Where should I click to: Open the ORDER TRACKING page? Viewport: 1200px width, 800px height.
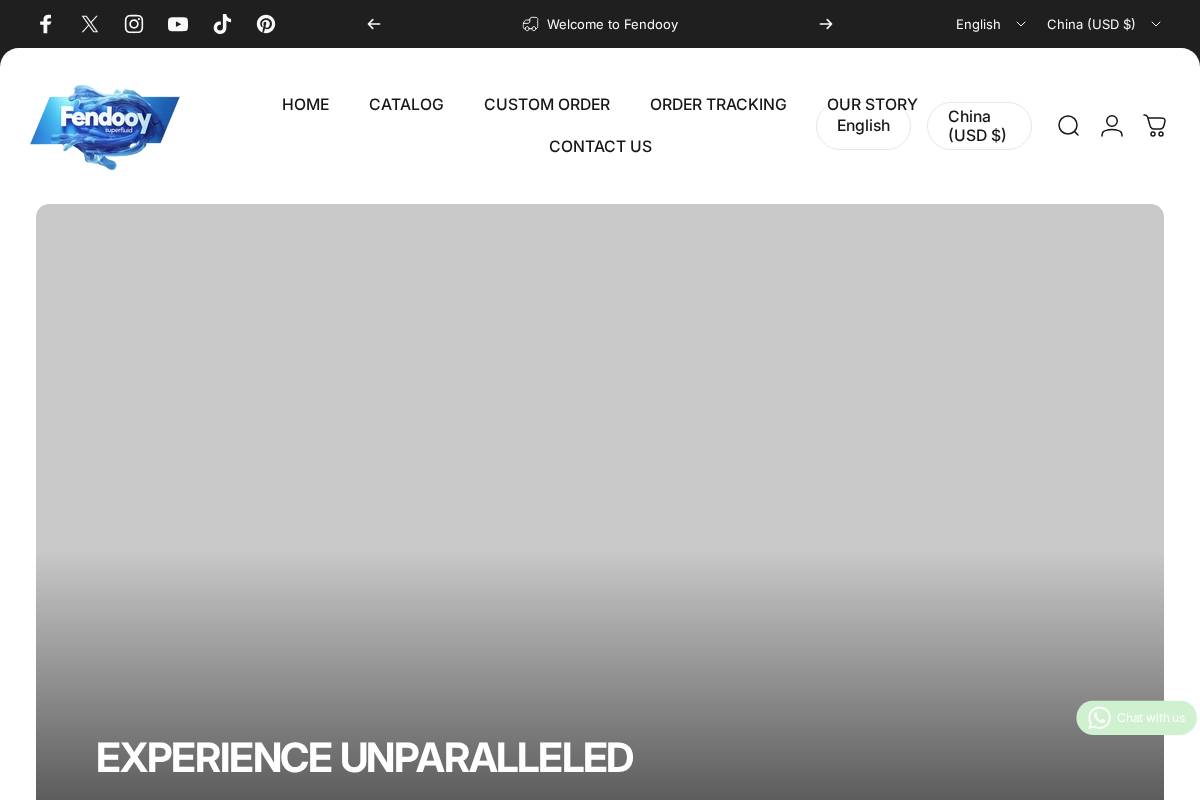click(x=718, y=104)
